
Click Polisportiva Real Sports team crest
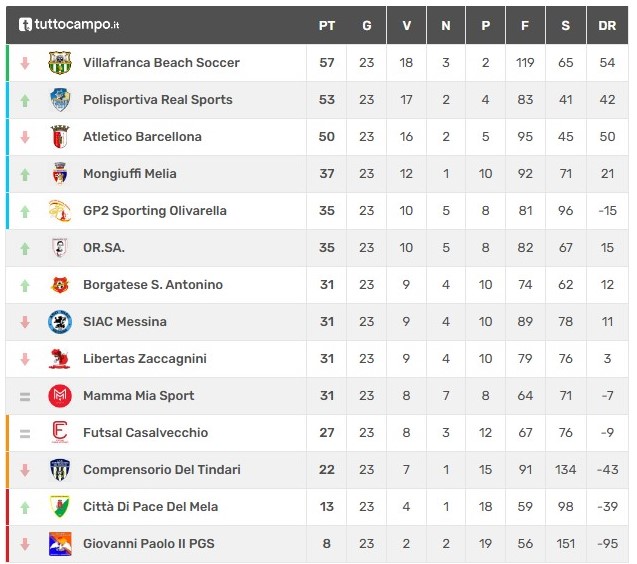60,100
